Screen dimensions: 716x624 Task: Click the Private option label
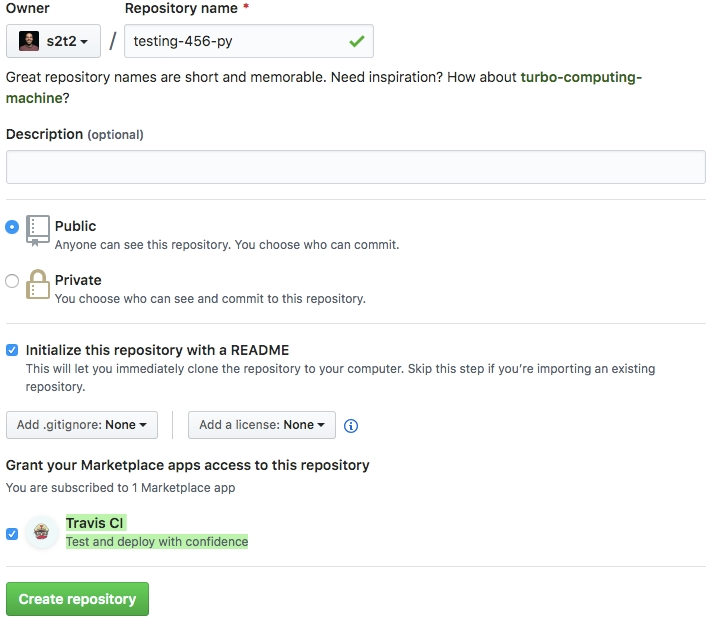pyautogui.click(x=78, y=280)
